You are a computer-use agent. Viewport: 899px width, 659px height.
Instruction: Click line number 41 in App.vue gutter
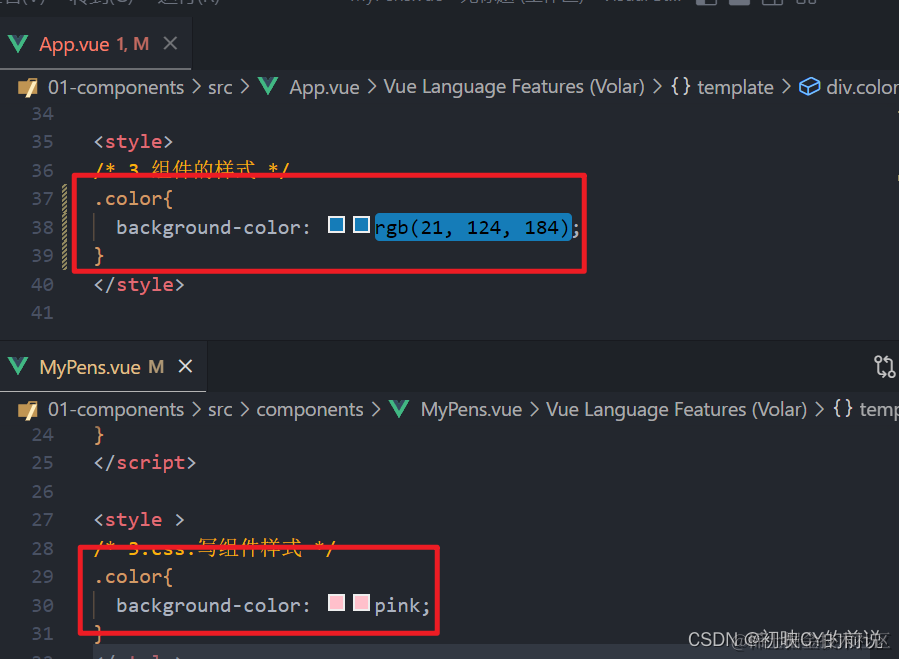[42, 313]
